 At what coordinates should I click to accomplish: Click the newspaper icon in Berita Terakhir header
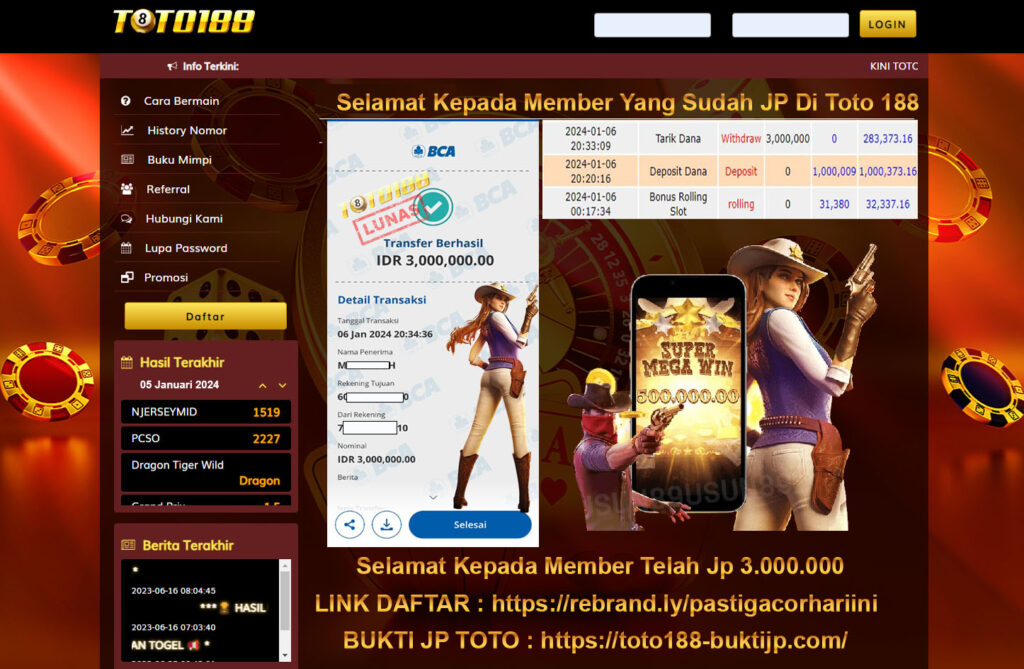[128, 545]
